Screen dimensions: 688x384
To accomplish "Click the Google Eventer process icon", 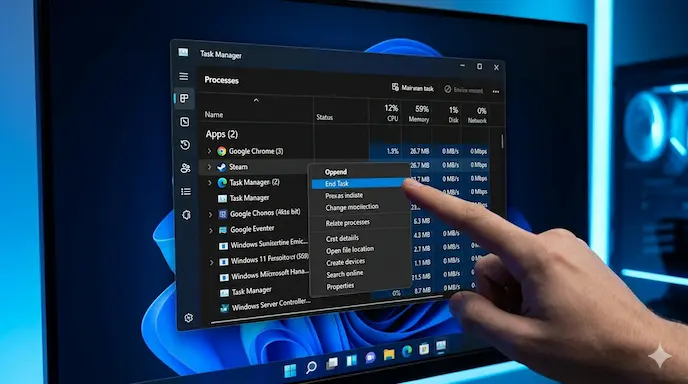I will [x=223, y=230].
